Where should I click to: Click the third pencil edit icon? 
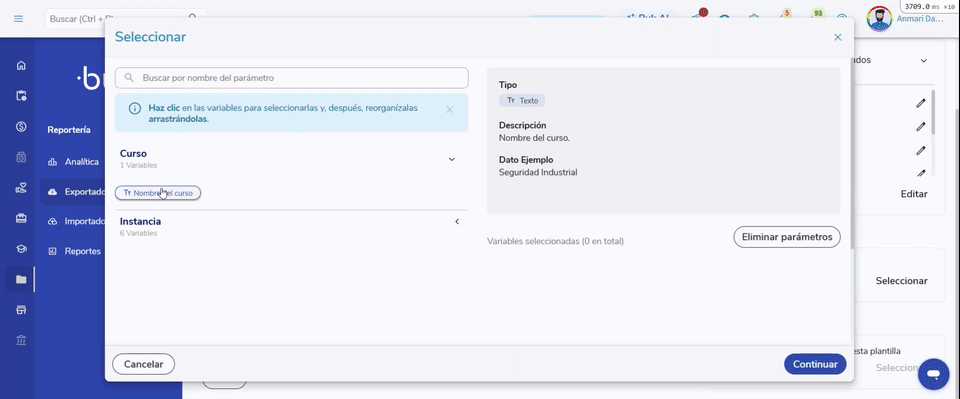(921, 151)
